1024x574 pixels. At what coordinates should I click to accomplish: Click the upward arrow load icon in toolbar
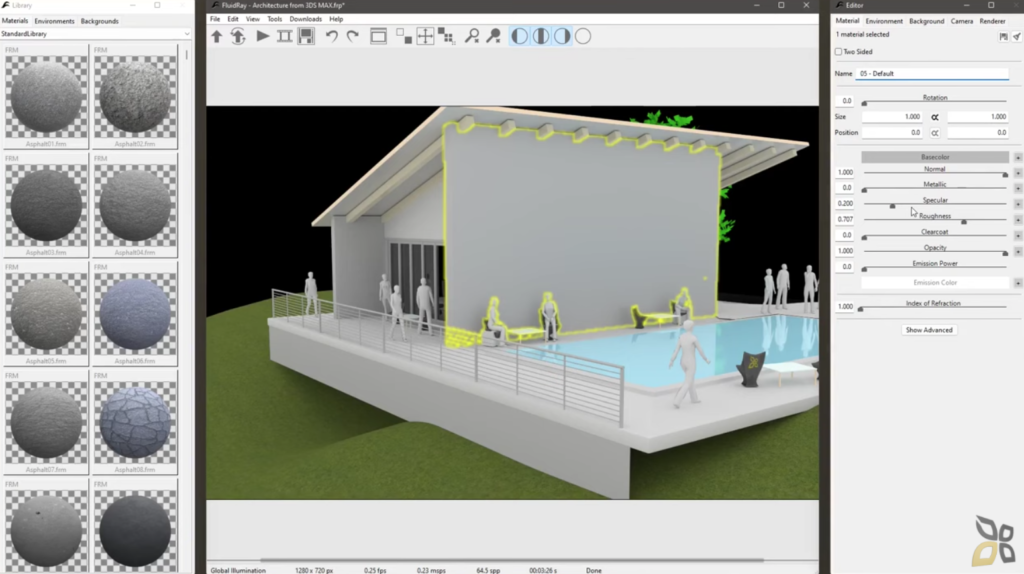tap(217, 37)
